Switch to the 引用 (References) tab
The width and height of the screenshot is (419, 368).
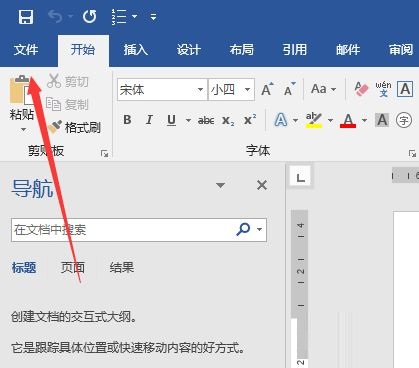(295, 50)
